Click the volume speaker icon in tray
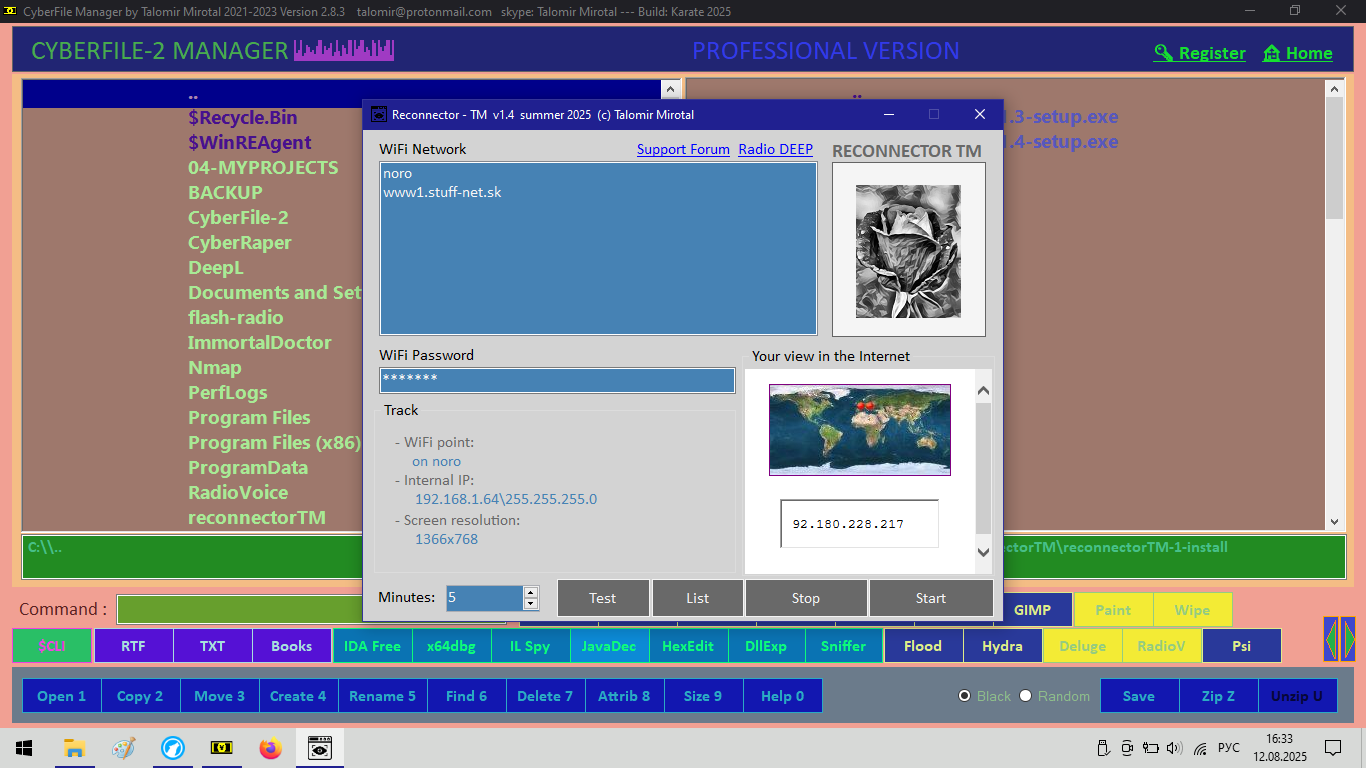Image resolution: width=1366 pixels, height=768 pixels. coord(1174,748)
